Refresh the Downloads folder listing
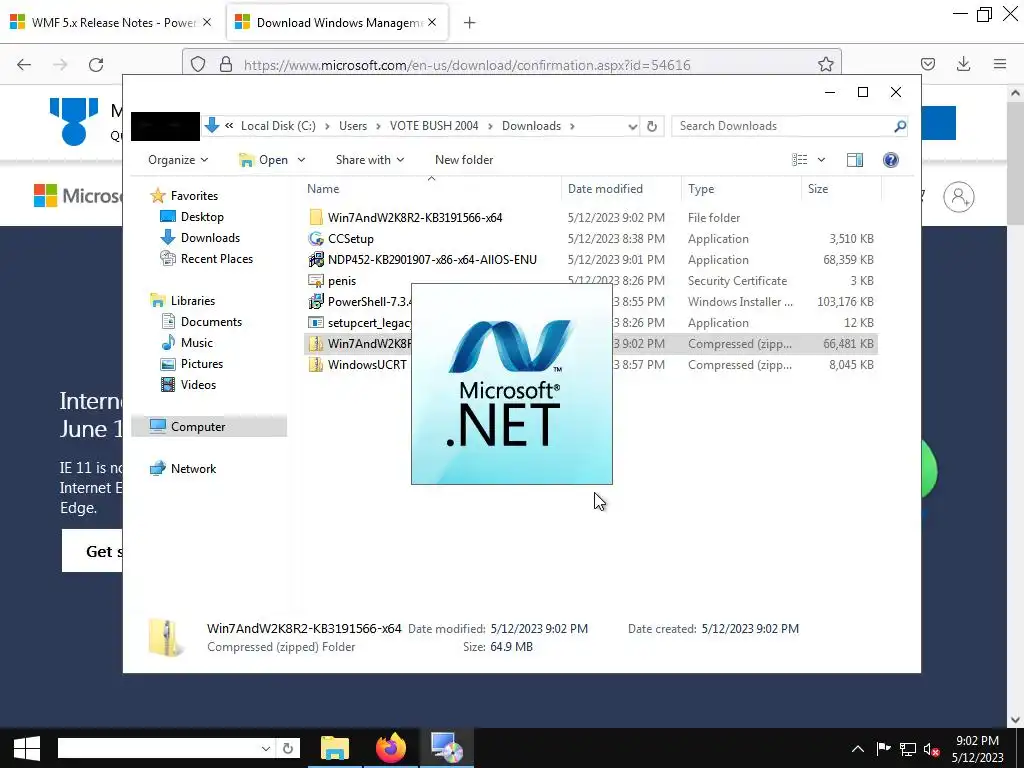The width and height of the screenshot is (1024, 768). [x=652, y=126]
